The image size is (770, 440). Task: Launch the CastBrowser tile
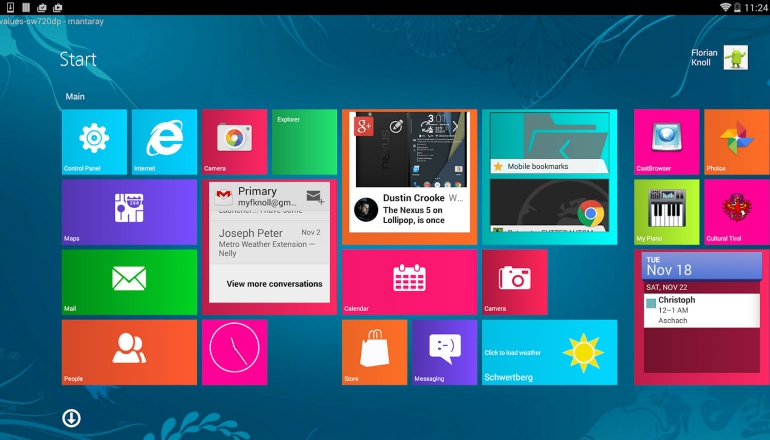(x=666, y=142)
